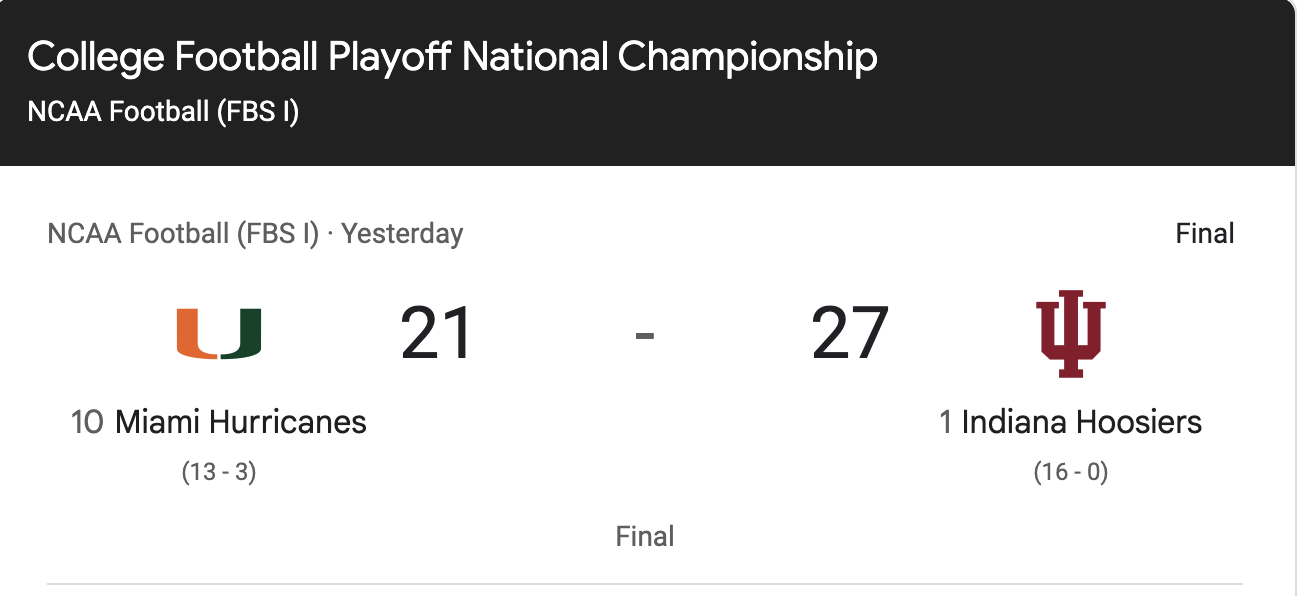Click the College Football Playoff National Championship title

pyautogui.click(x=452, y=58)
